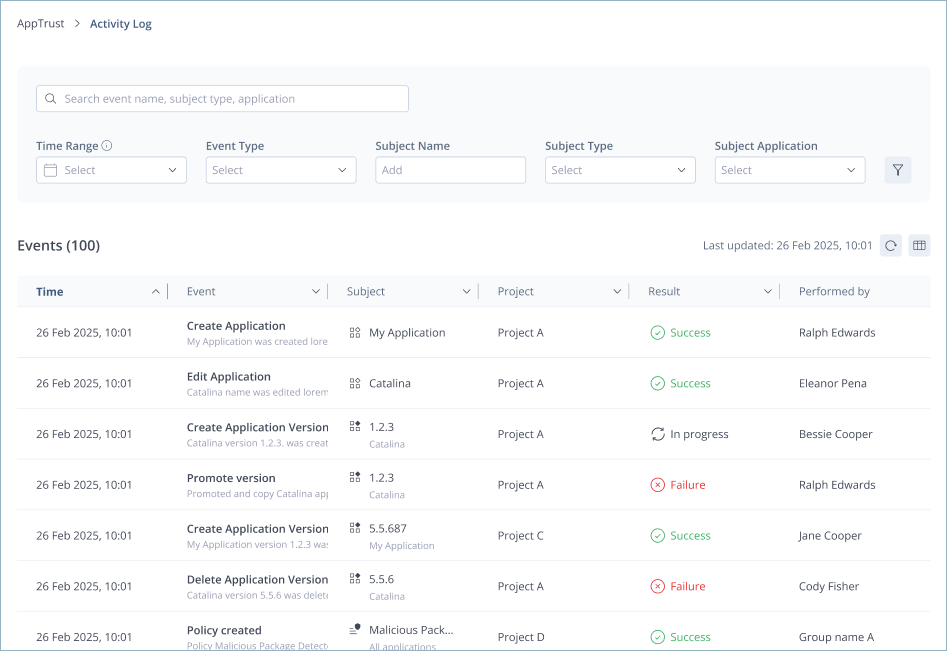Click Jane Cooper in Performed by column
The height and width of the screenshot is (651, 947).
(x=830, y=536)
